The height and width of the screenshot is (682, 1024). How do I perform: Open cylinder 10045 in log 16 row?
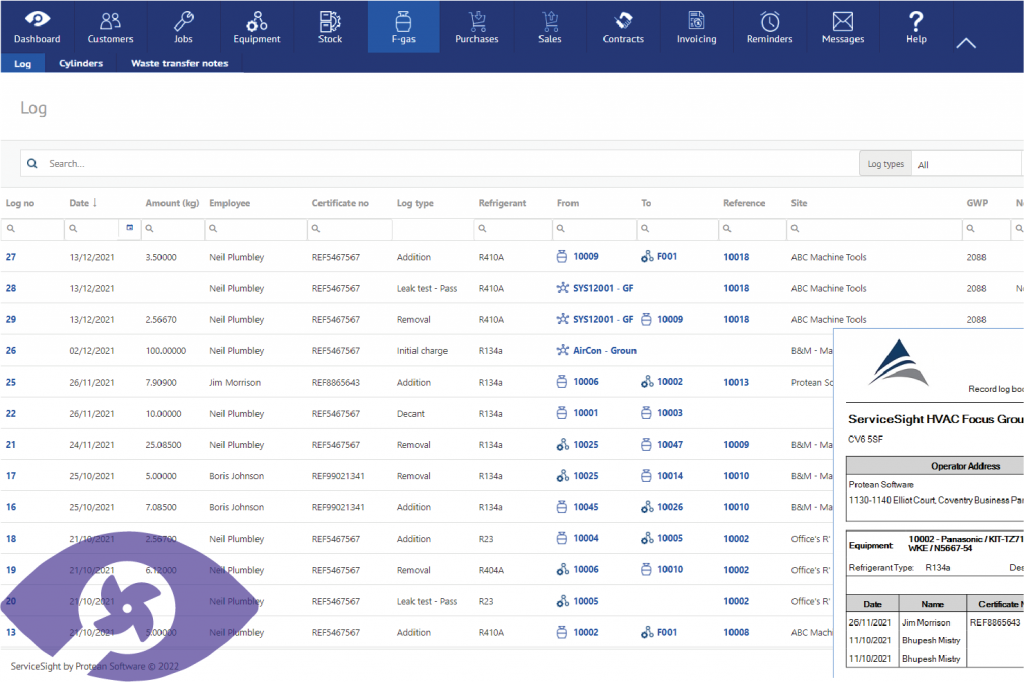tap(585, 507)
